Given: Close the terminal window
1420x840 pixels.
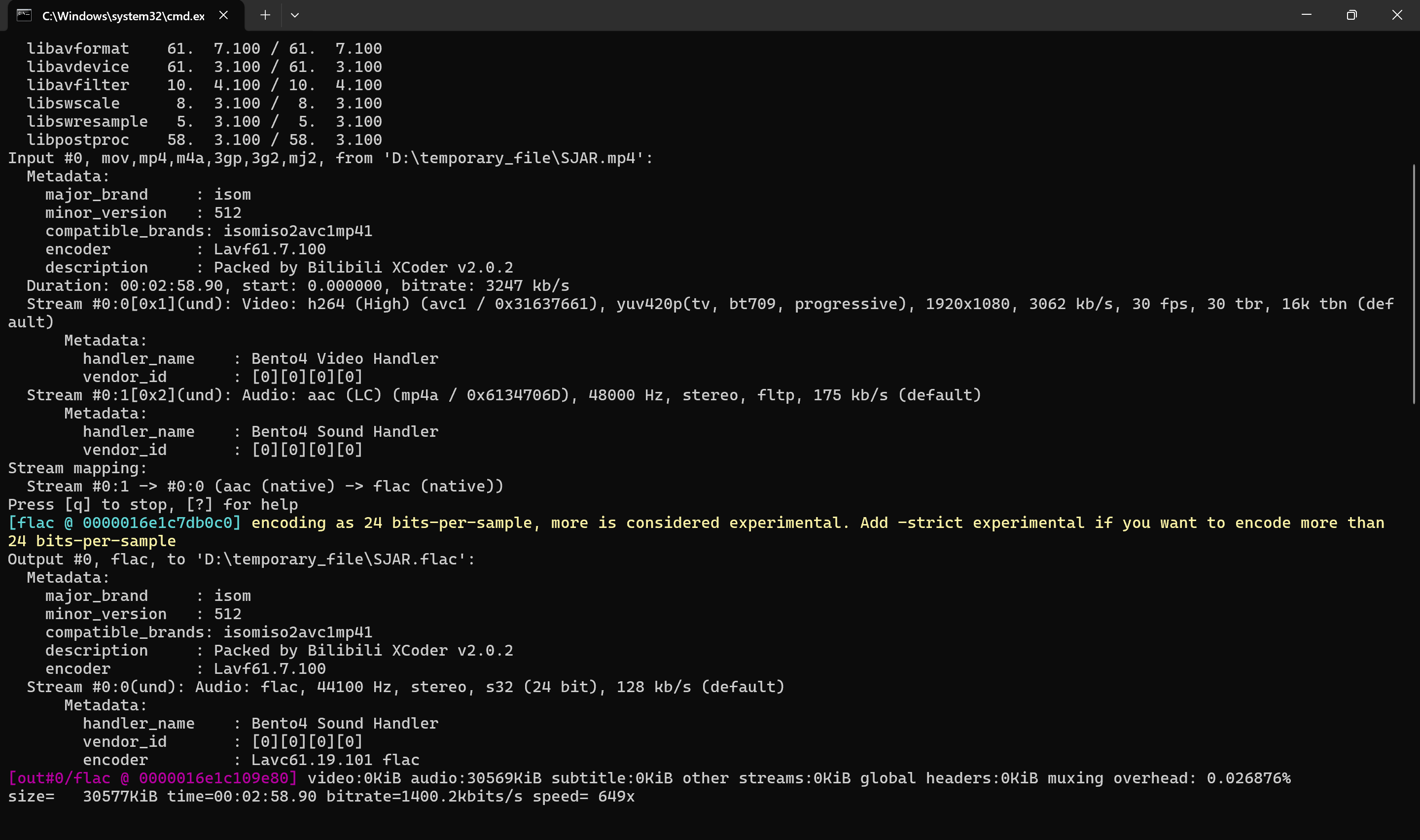Looking at the screenshot, I should click(x=1397, y=15).
